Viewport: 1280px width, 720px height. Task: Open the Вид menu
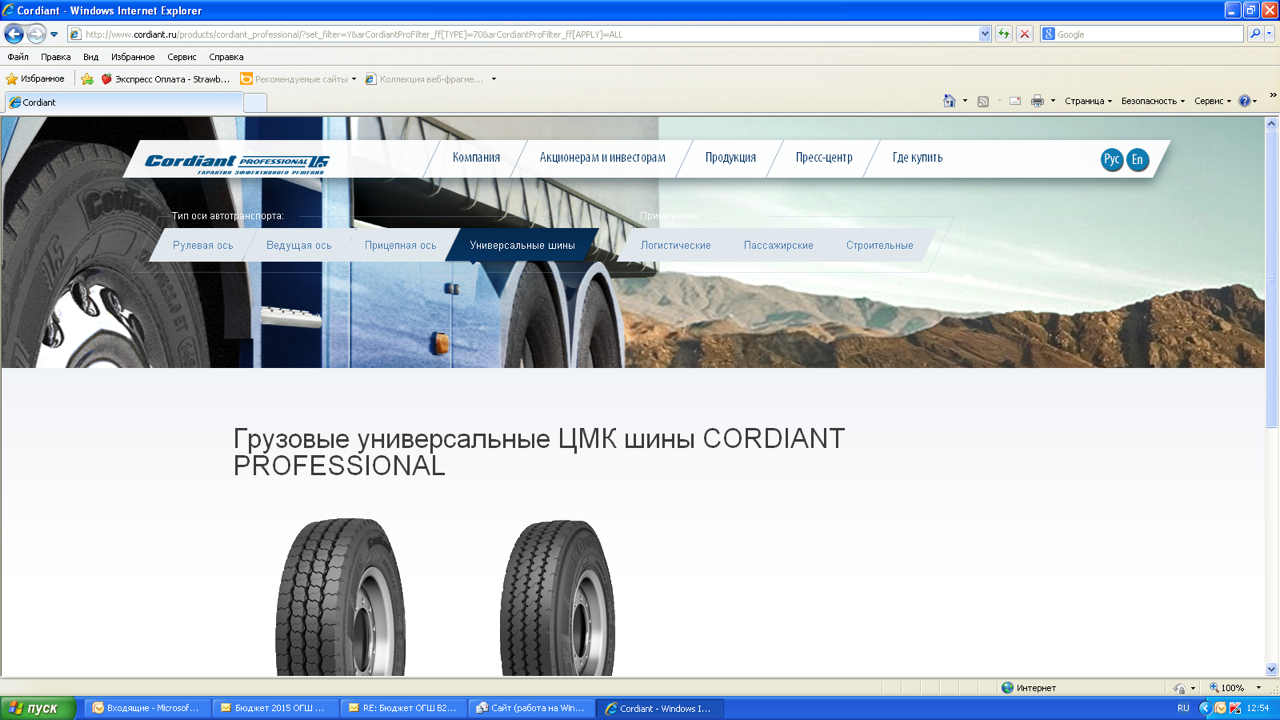point(91,57)
